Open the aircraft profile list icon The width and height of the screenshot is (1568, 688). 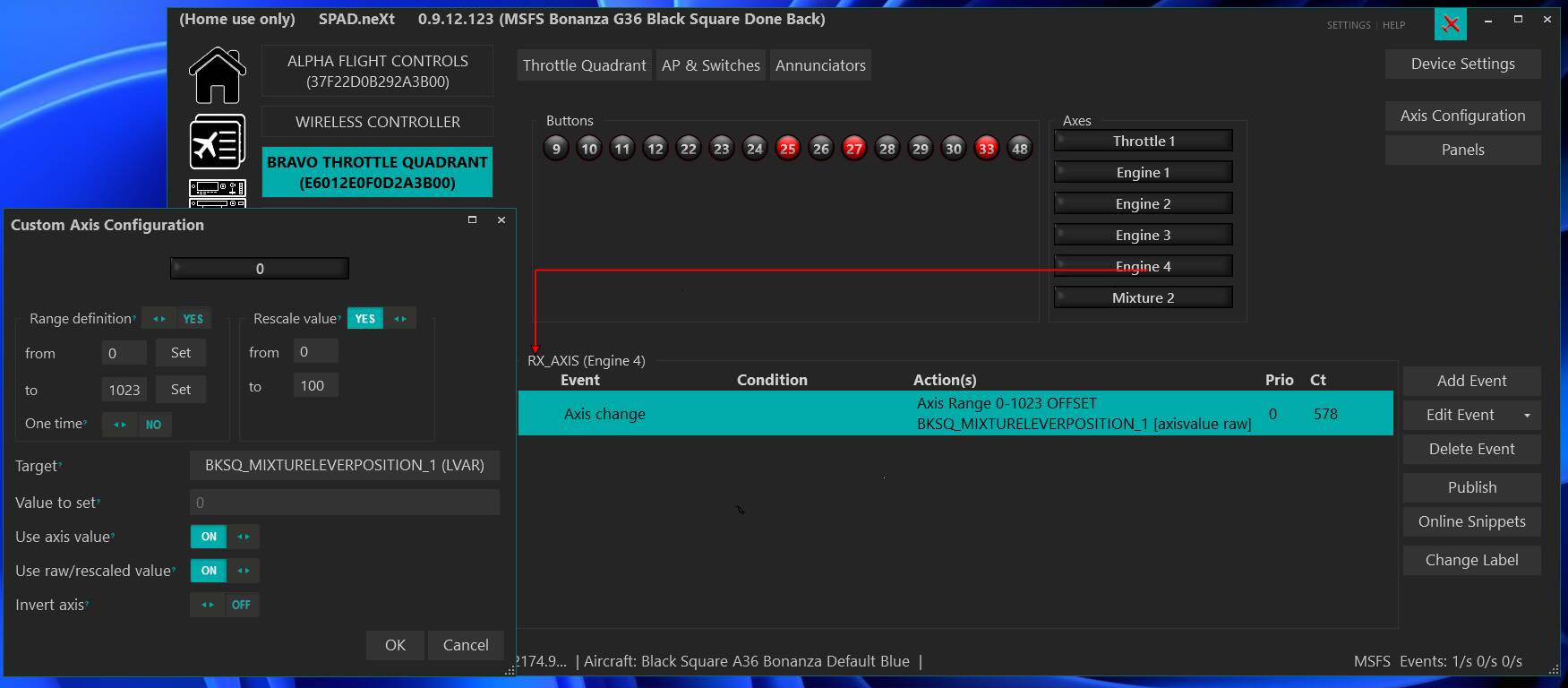coord(218,142)
